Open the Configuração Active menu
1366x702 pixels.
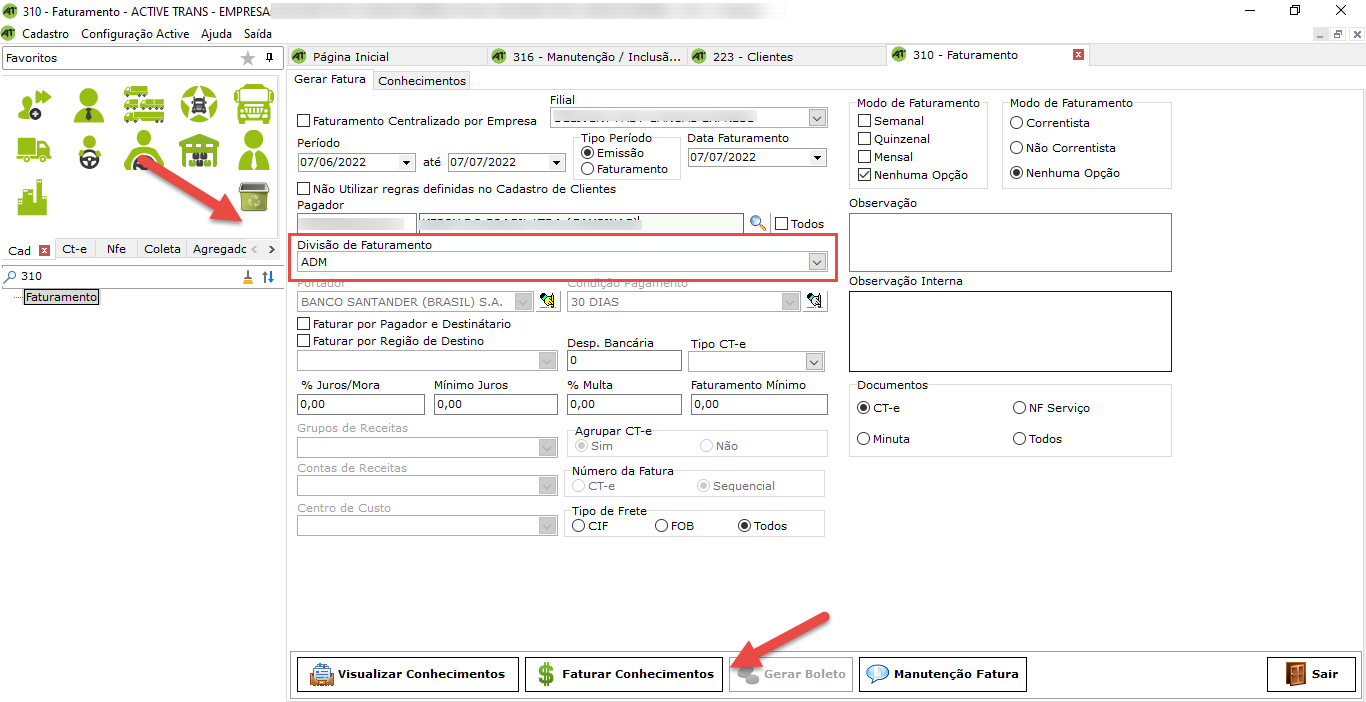click(135, 34)
